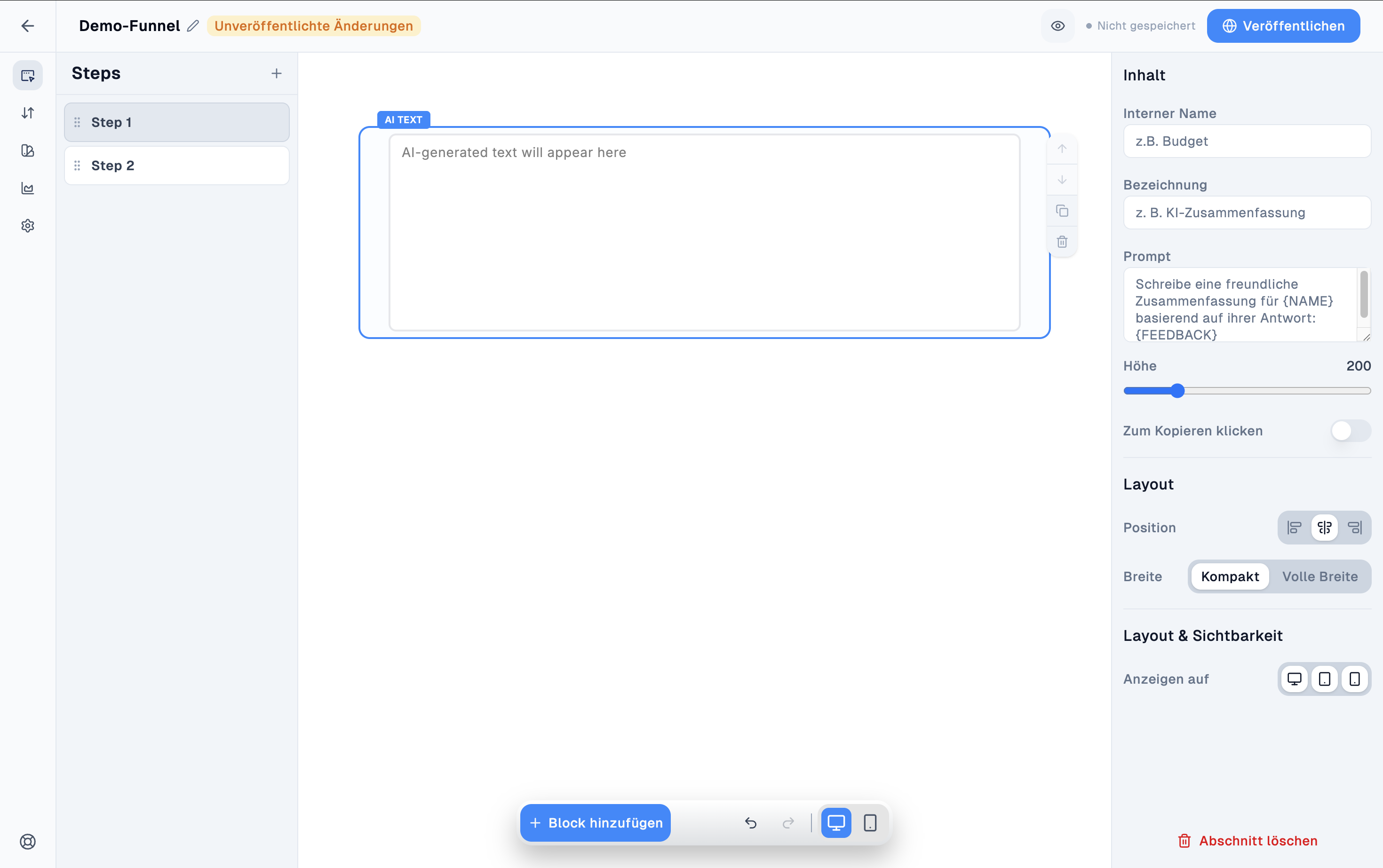This screenshot has height=868, width=1383.
Task: Select Volle Breite width option
Action: (x=1320, y=576)
